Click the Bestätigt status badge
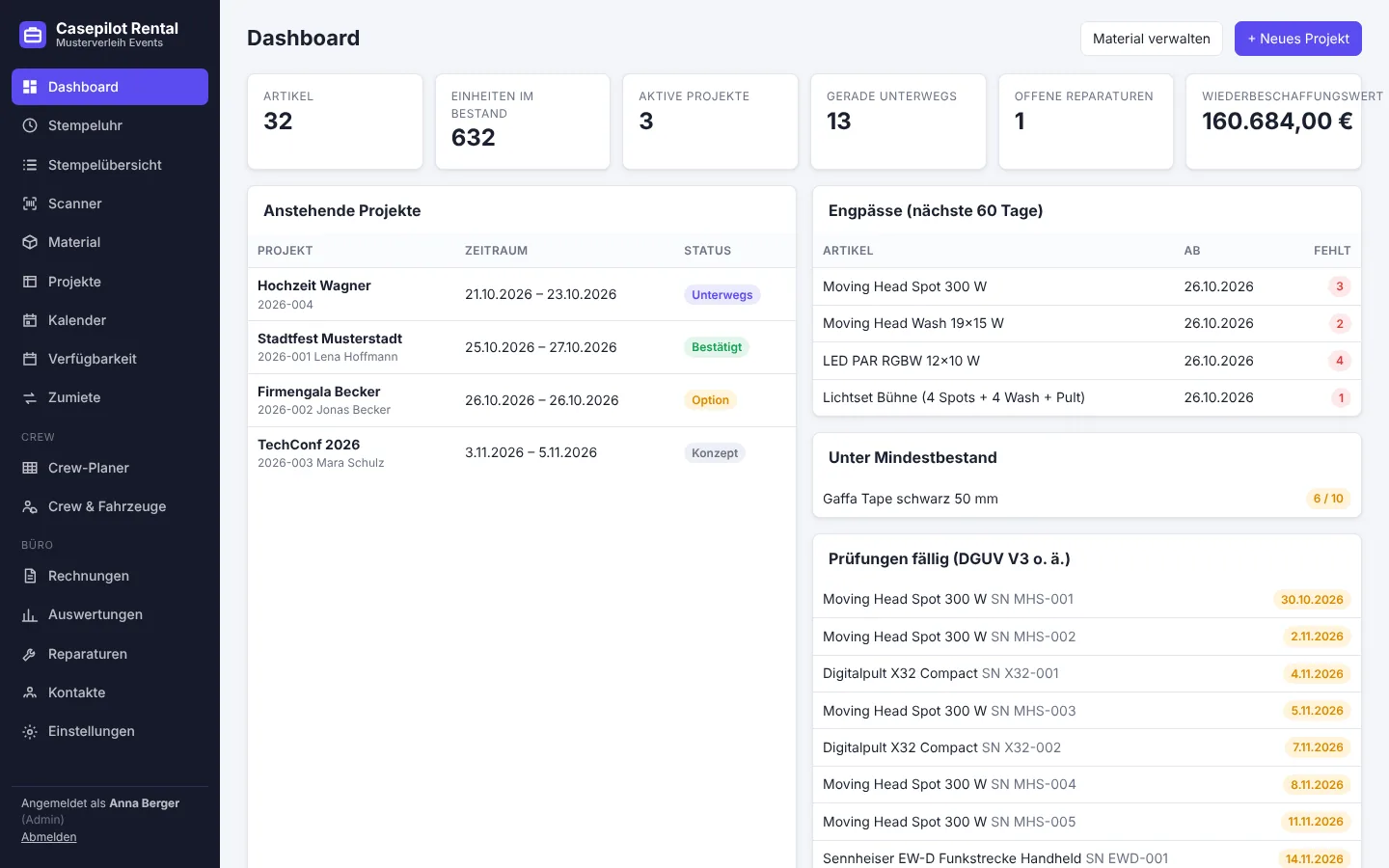Image resolution: width=1389 pixels, height=868 pixels. click(x=717, y=347)
